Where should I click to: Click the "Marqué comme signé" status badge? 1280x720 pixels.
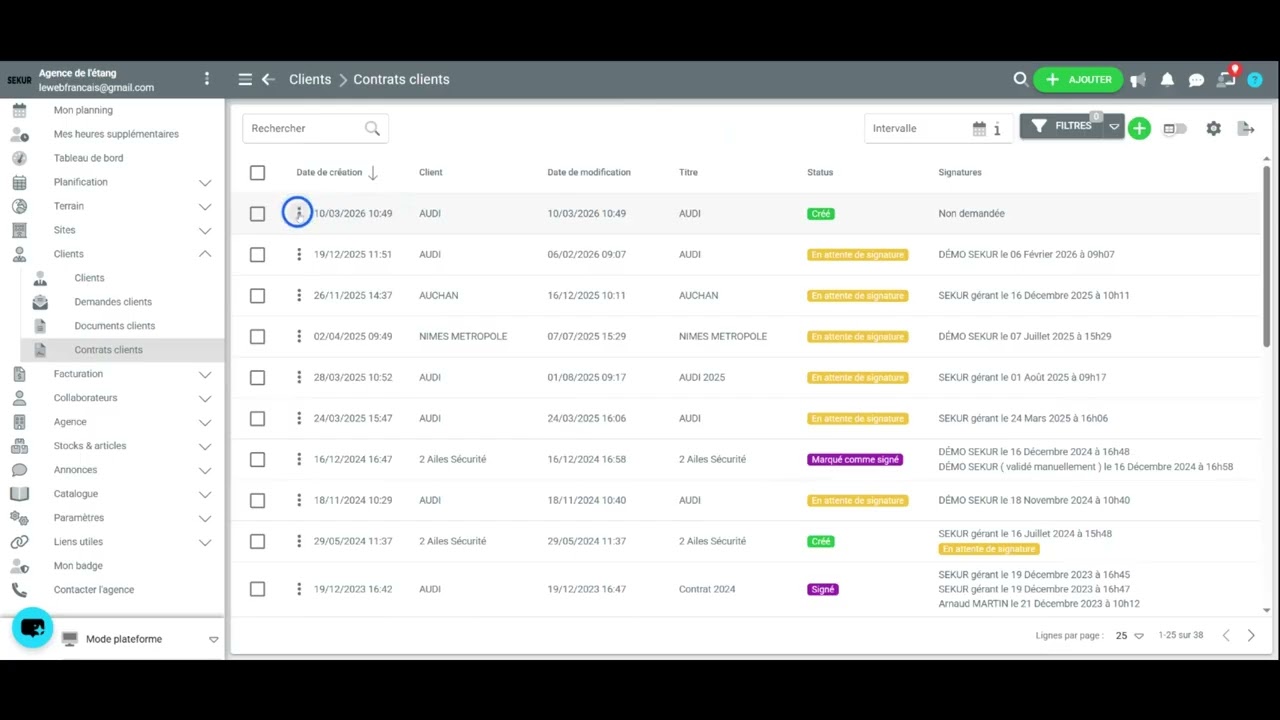855,460
